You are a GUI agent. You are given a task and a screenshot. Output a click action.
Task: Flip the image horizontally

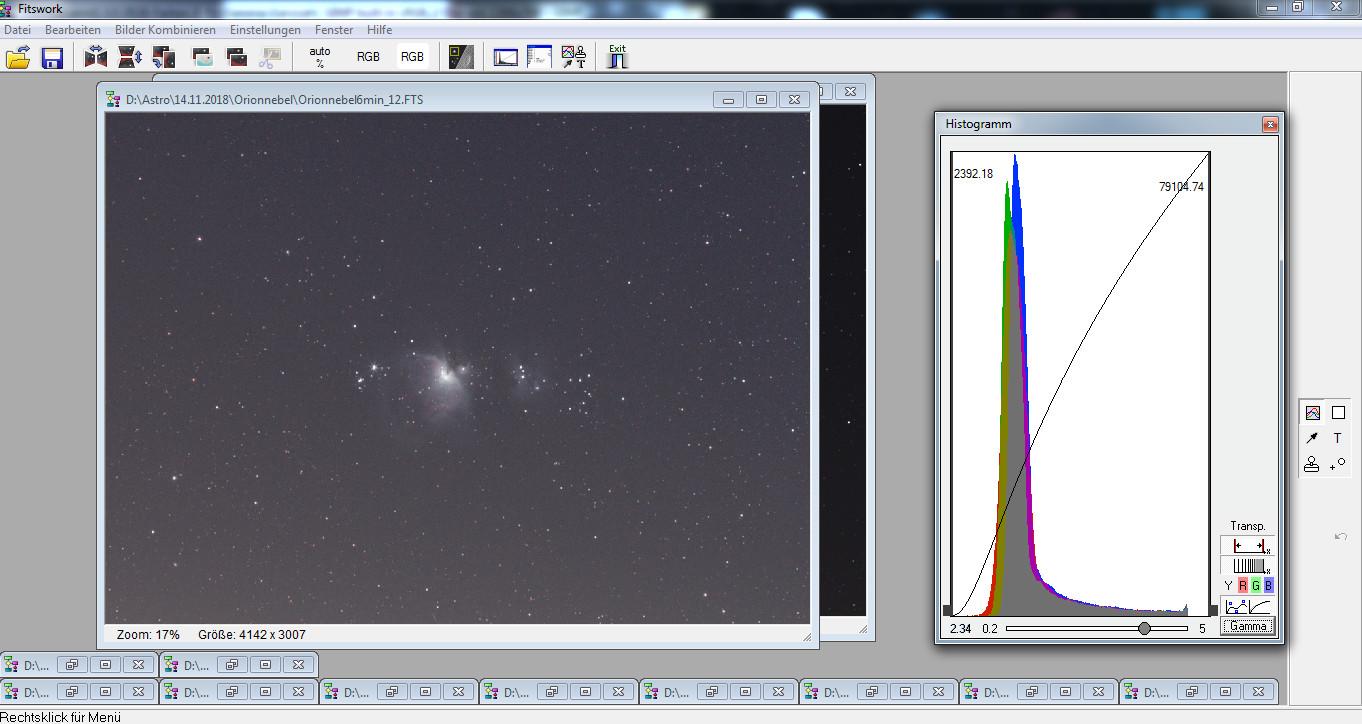click(x=96, y=57)
